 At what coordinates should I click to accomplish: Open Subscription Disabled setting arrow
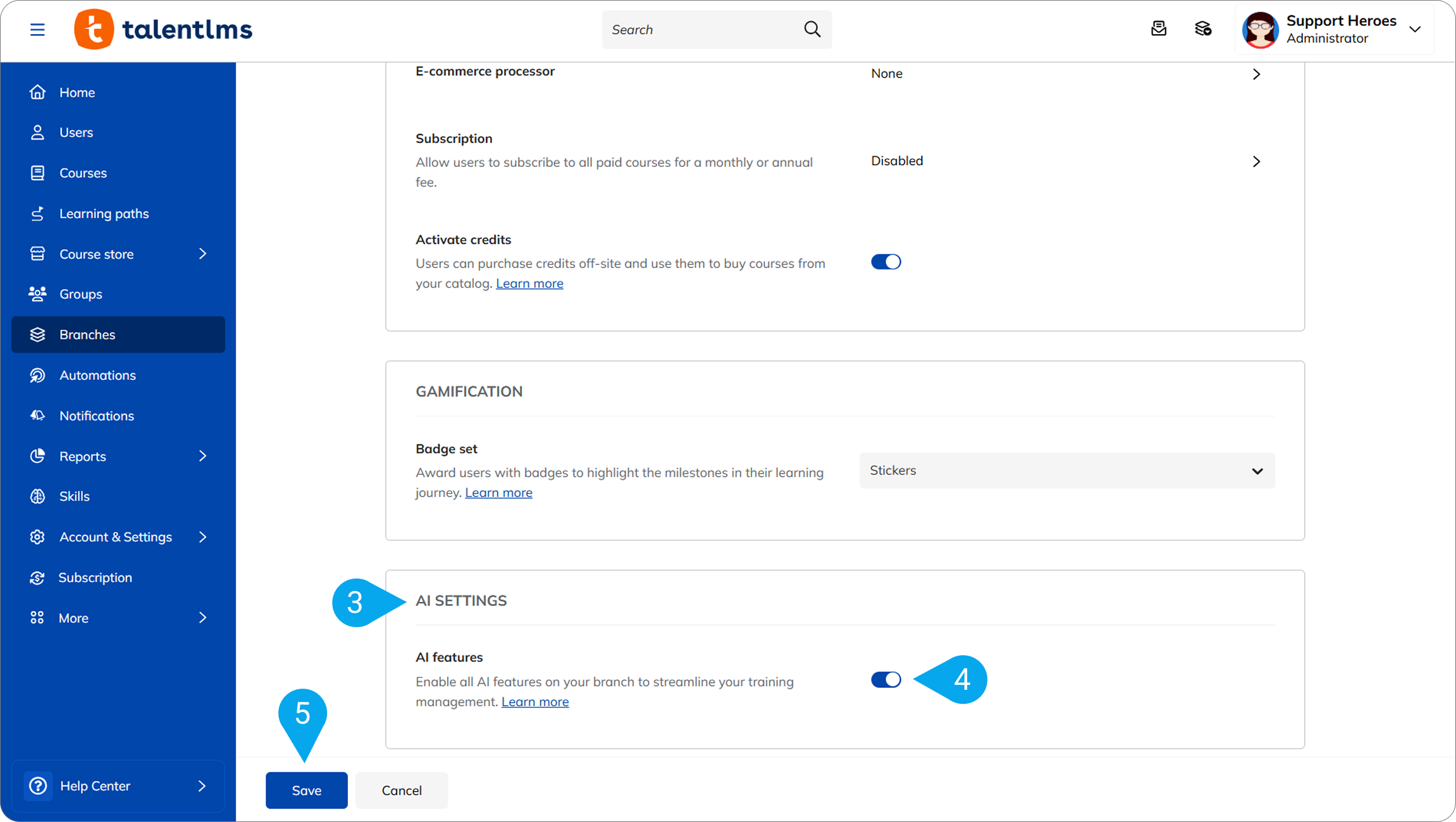[x=1256, y=162]
